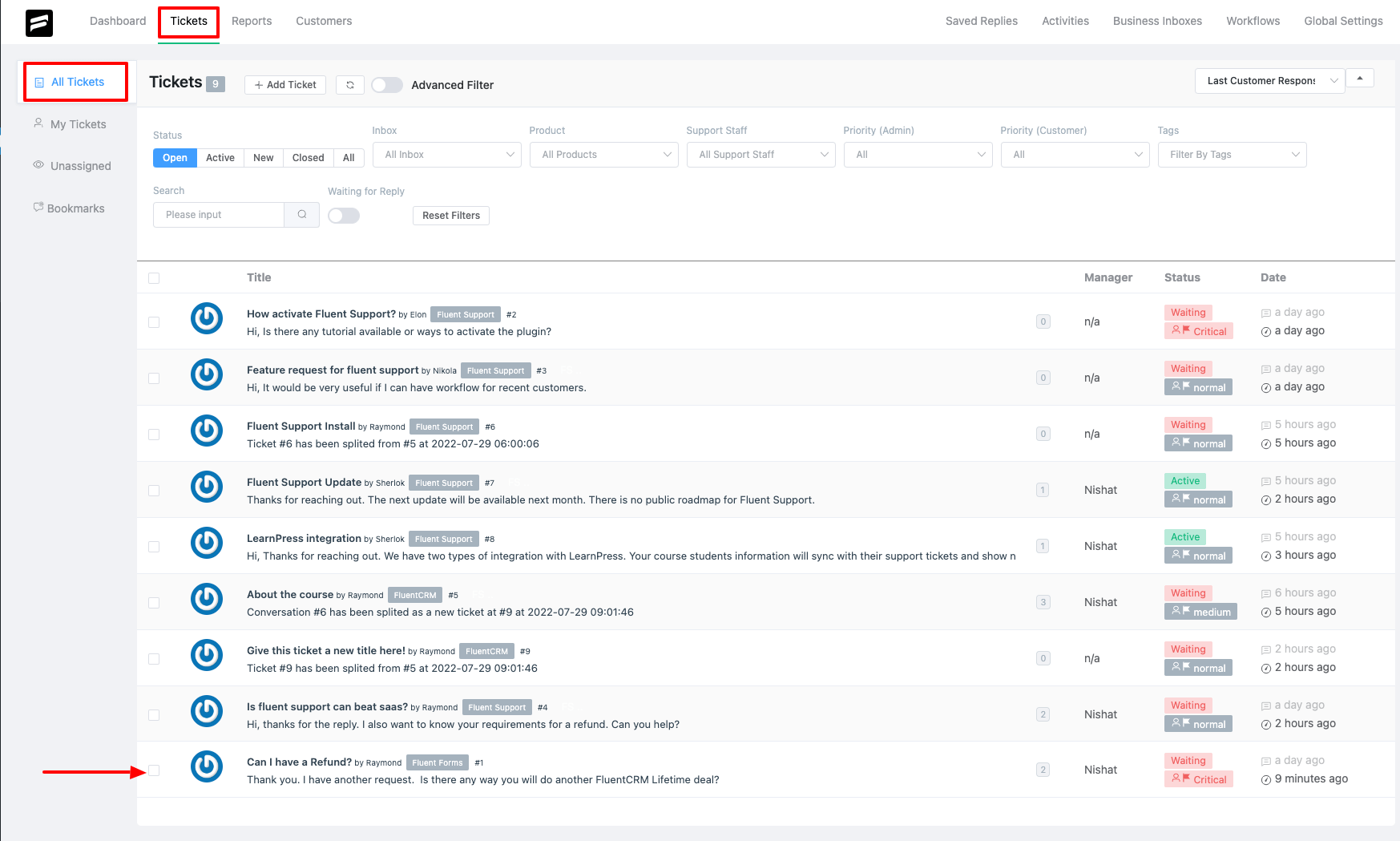Open the Customers menu item
The image size is (1400, 841).
[324, 21]
